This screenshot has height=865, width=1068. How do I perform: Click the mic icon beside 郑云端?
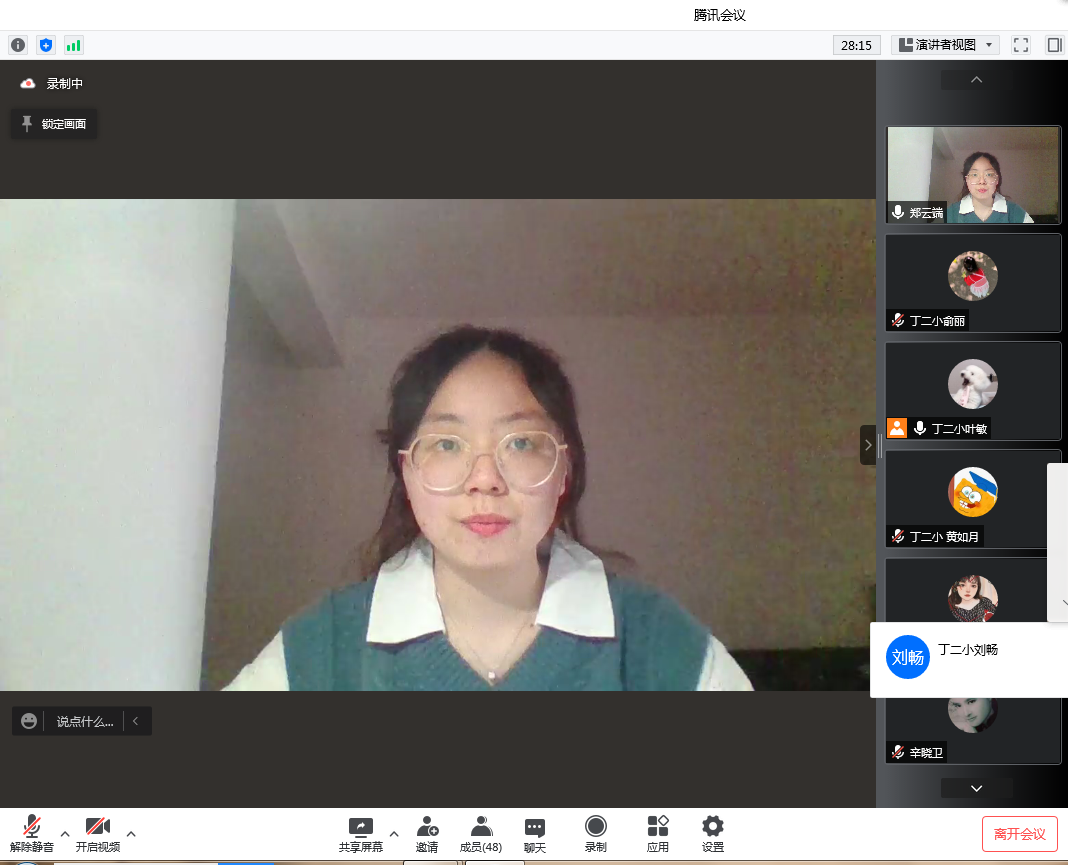click(x=898, y=213)
